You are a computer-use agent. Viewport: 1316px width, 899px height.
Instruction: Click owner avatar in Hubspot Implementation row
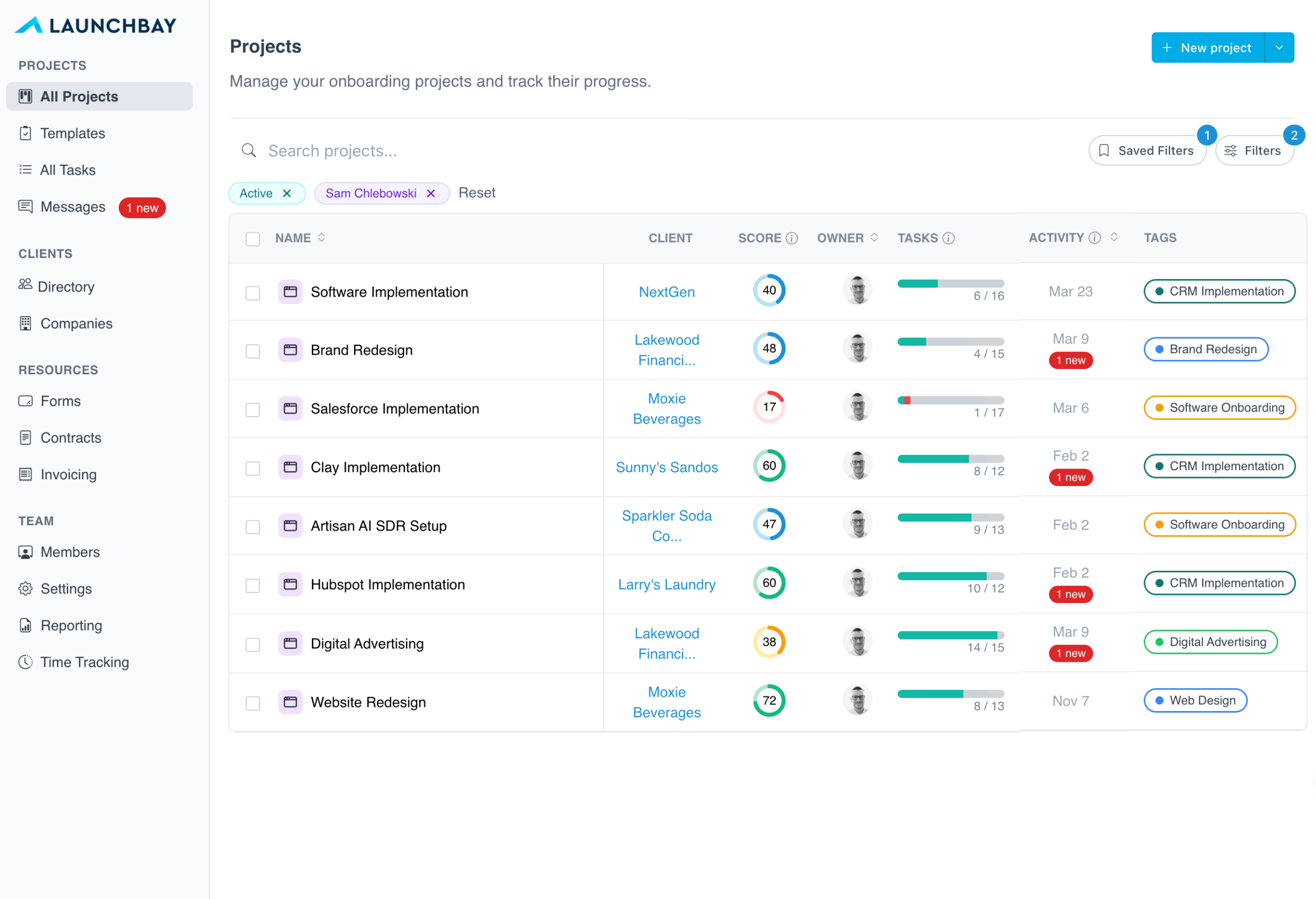[x=858, y=583]
